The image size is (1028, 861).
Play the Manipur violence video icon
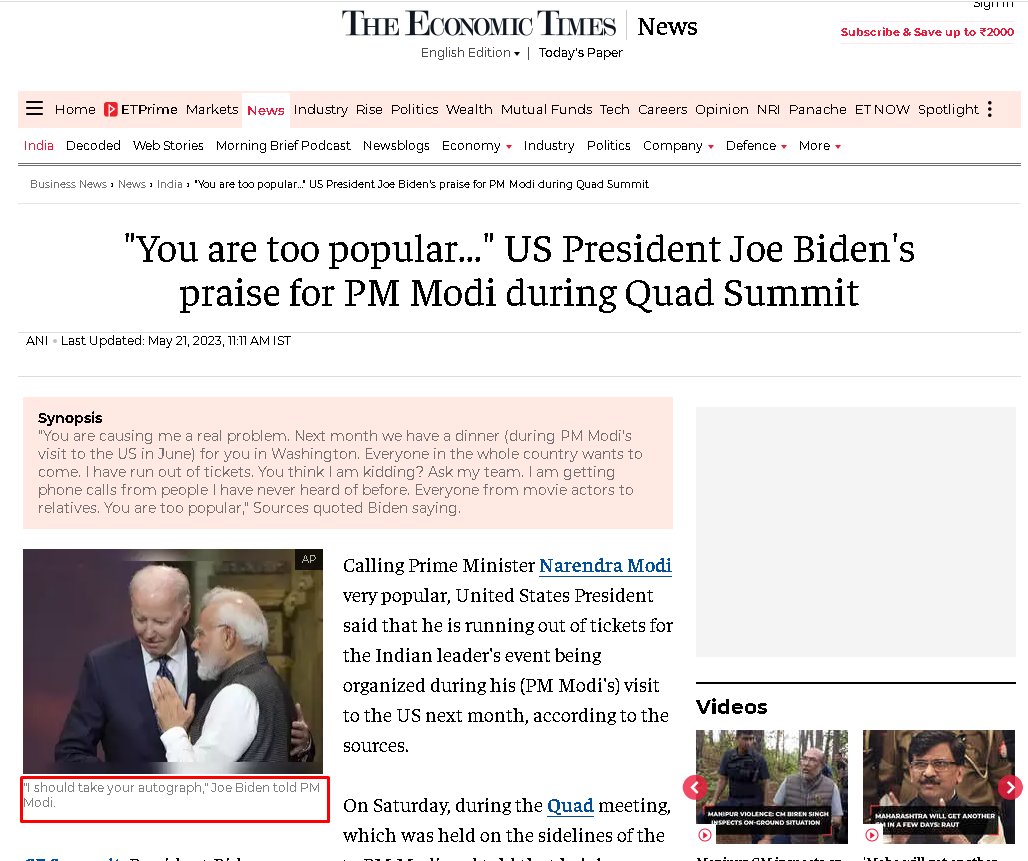point(705,835)
